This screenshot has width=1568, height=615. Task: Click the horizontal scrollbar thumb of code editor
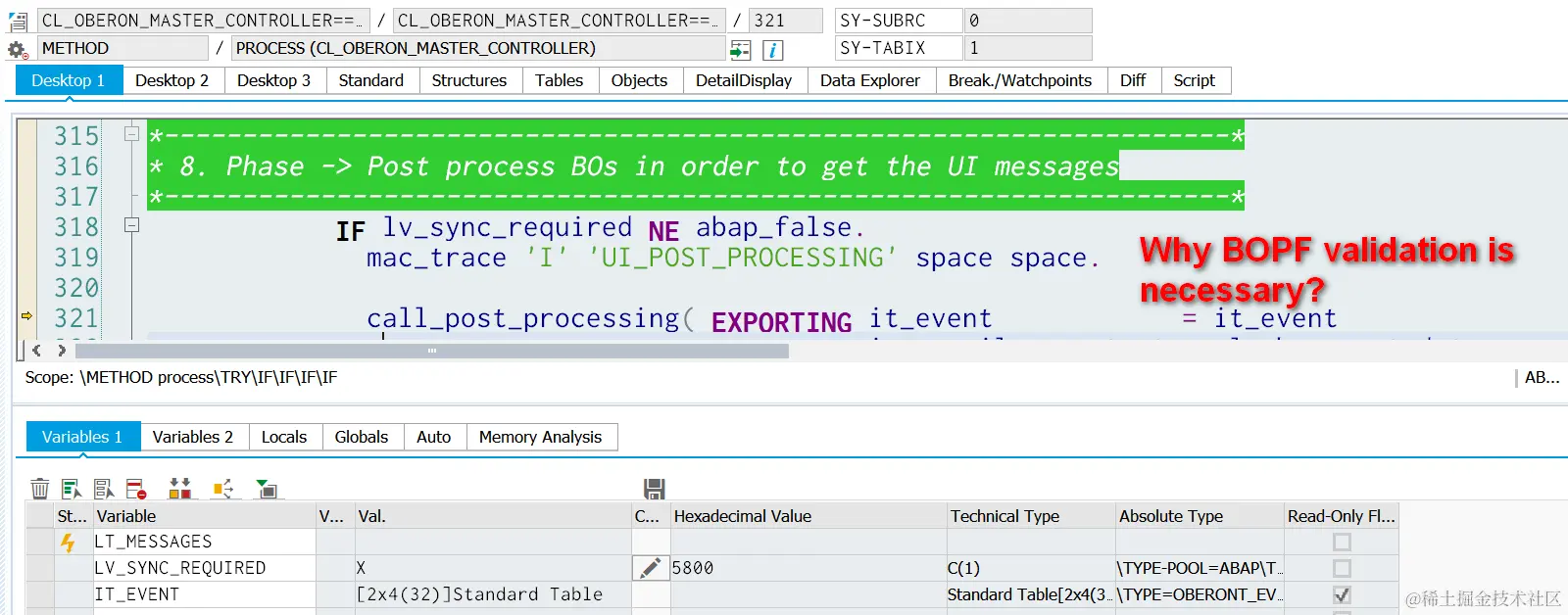(x=432, y=350)
